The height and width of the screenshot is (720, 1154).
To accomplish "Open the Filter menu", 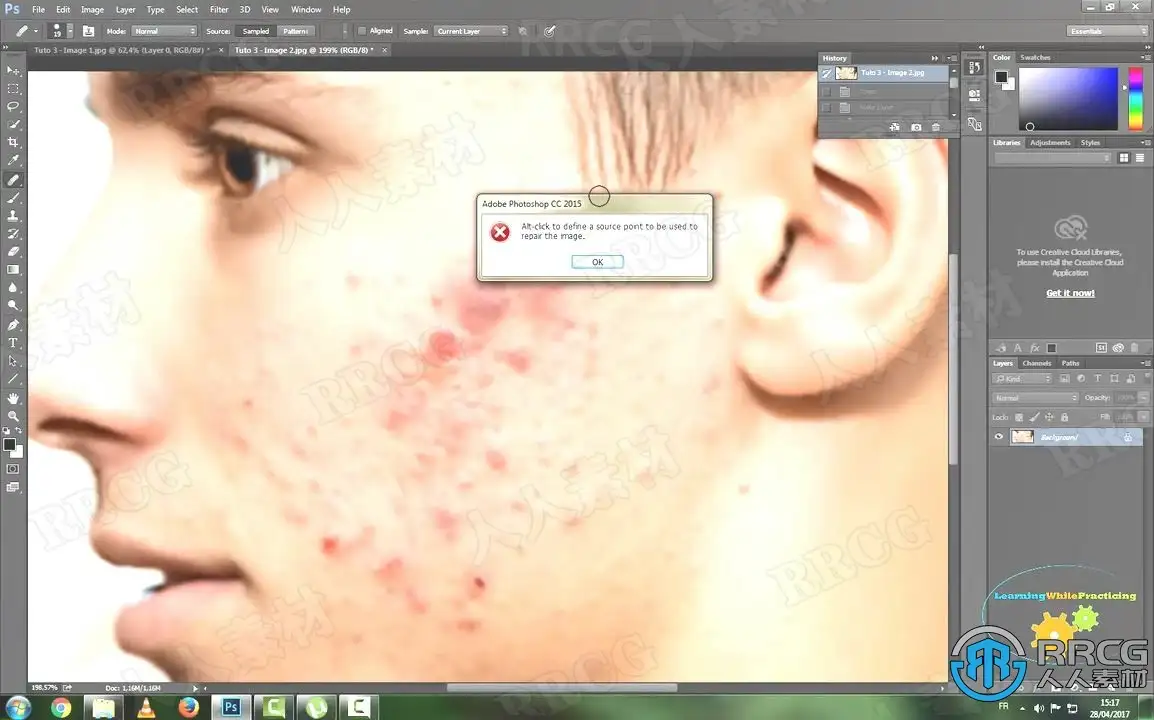I will coord(219,10).
